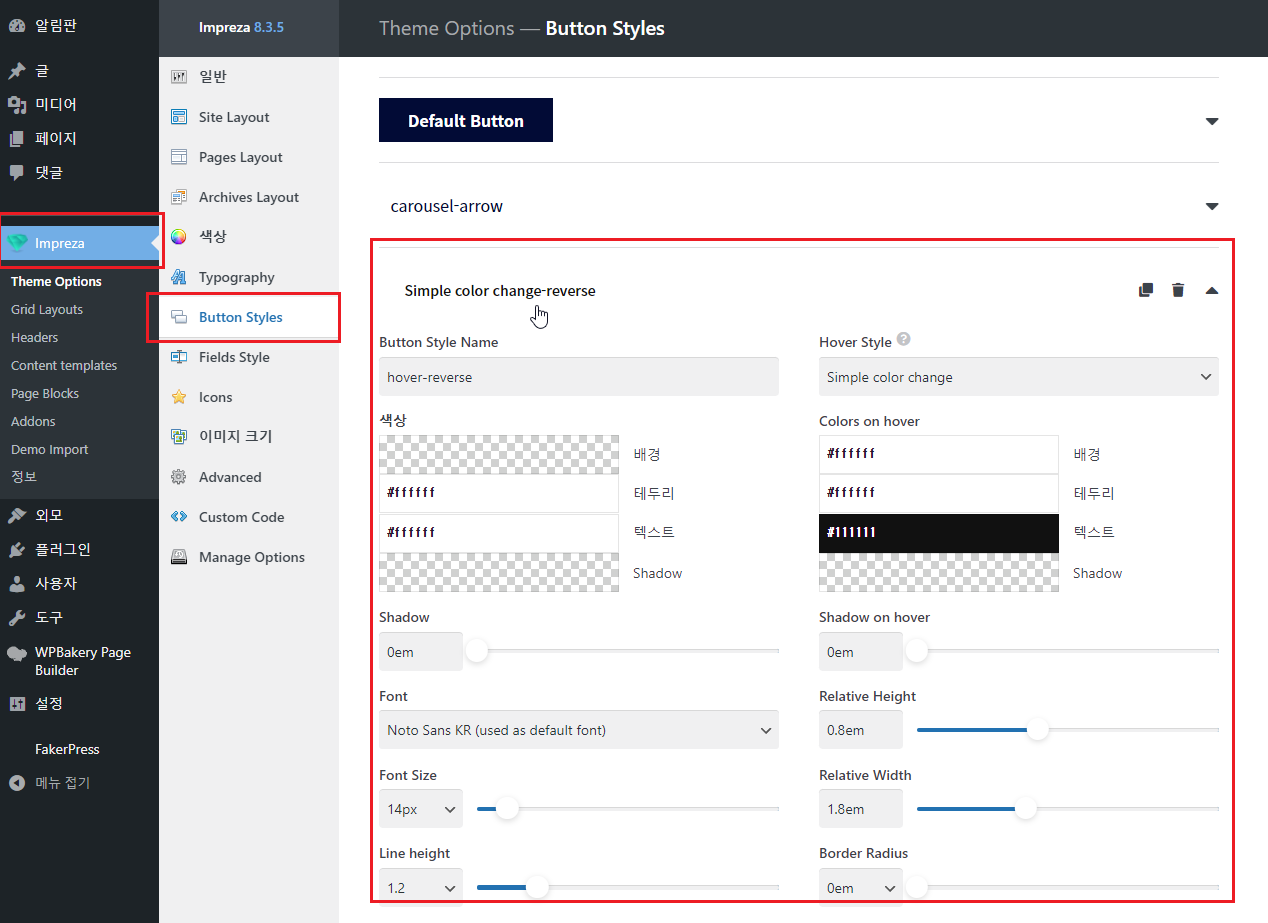The width and height of the screenshot is (1268, 923).
Task: Click the Typography icon in sidebar
Action: (179, 277)
